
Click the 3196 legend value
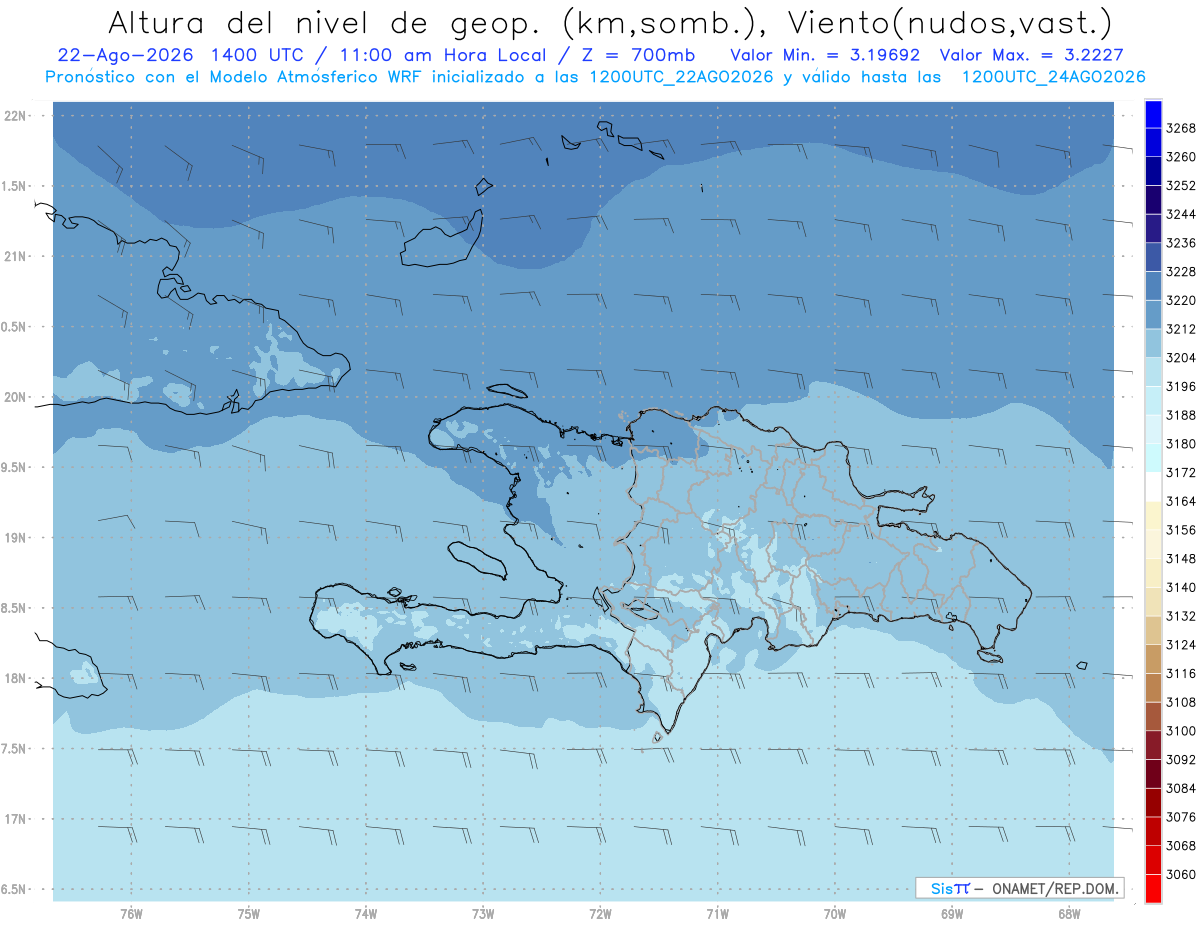point(1181,386)
